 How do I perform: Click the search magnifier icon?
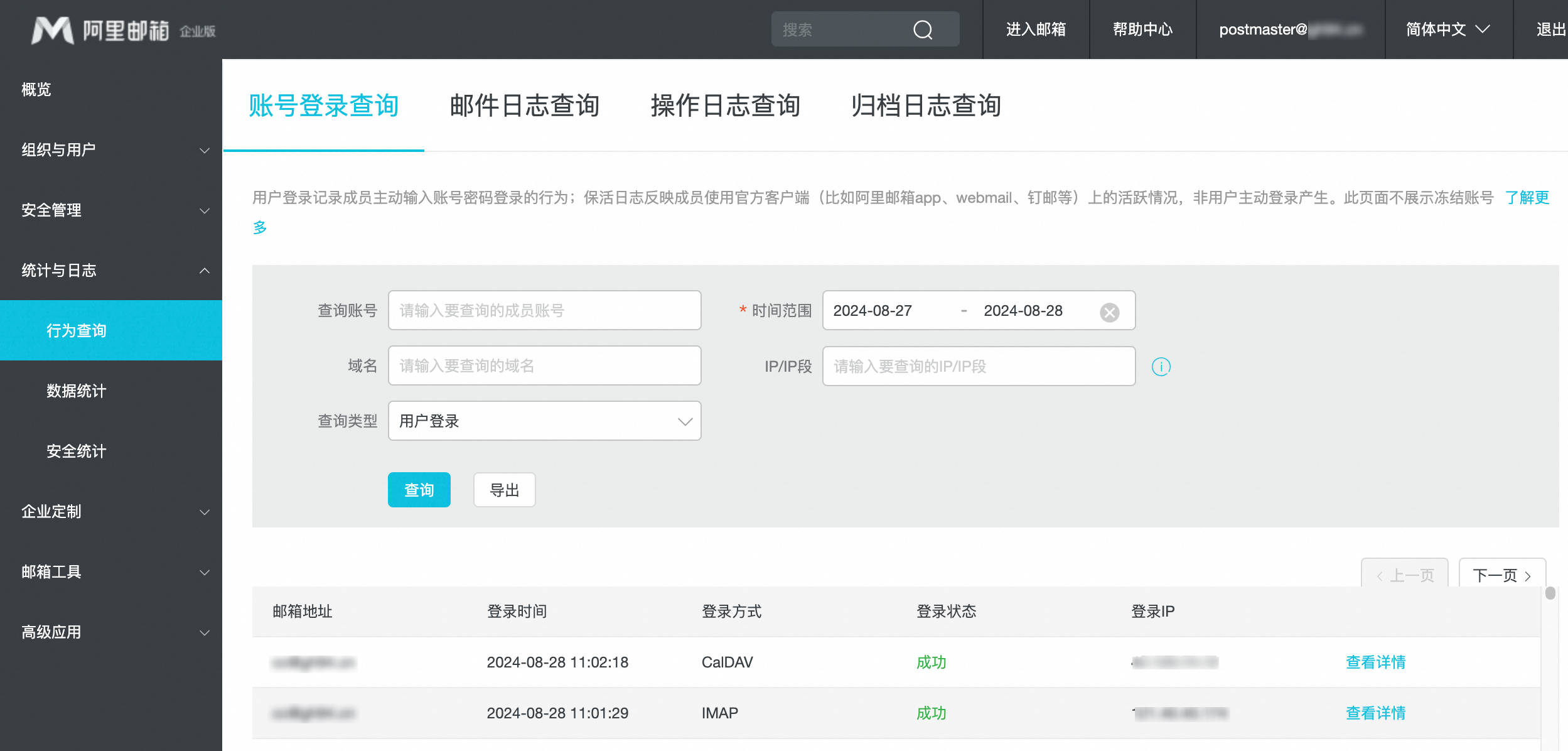[921, 29]
